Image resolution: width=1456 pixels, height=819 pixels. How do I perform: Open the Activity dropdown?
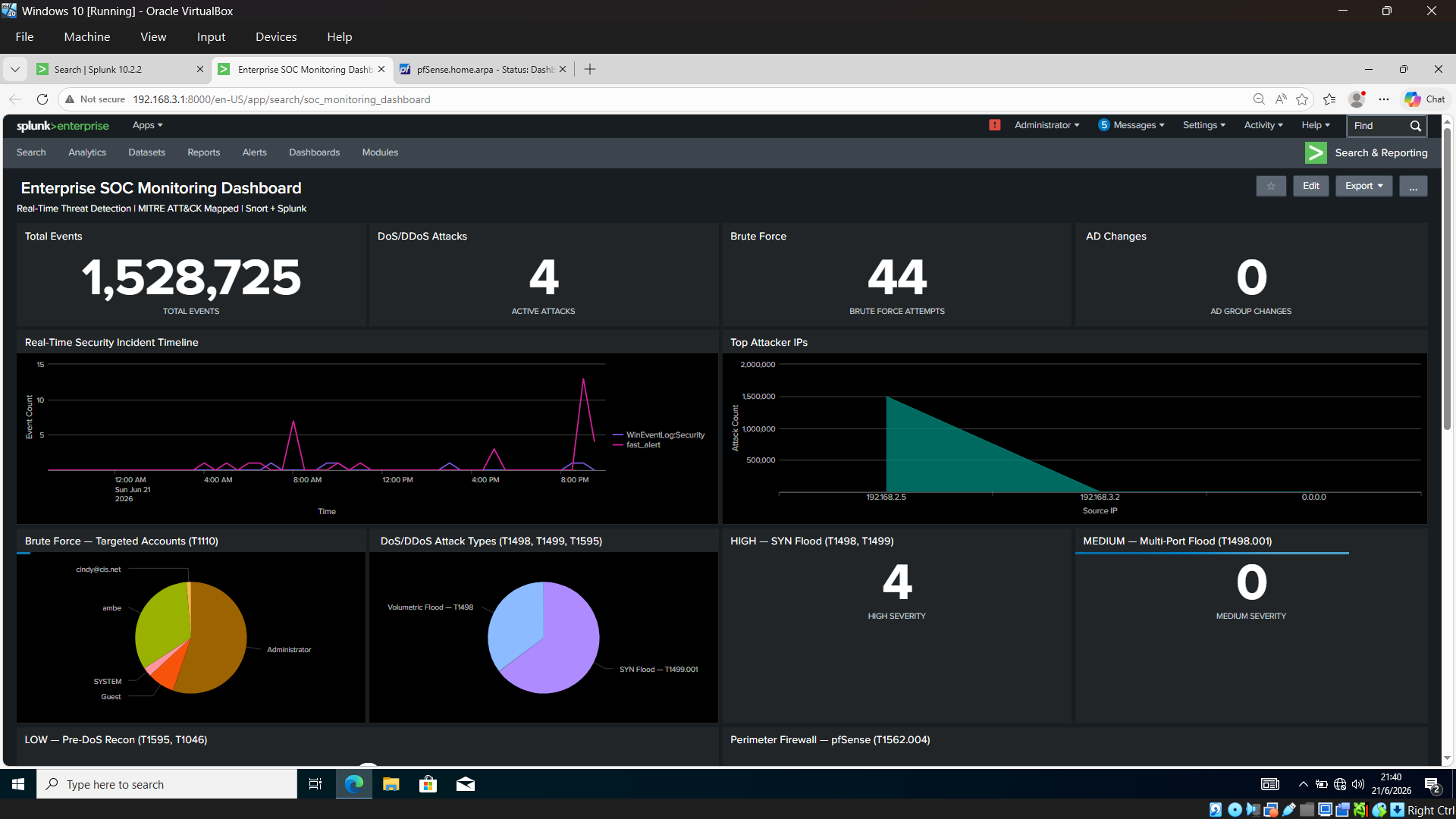1263,125
